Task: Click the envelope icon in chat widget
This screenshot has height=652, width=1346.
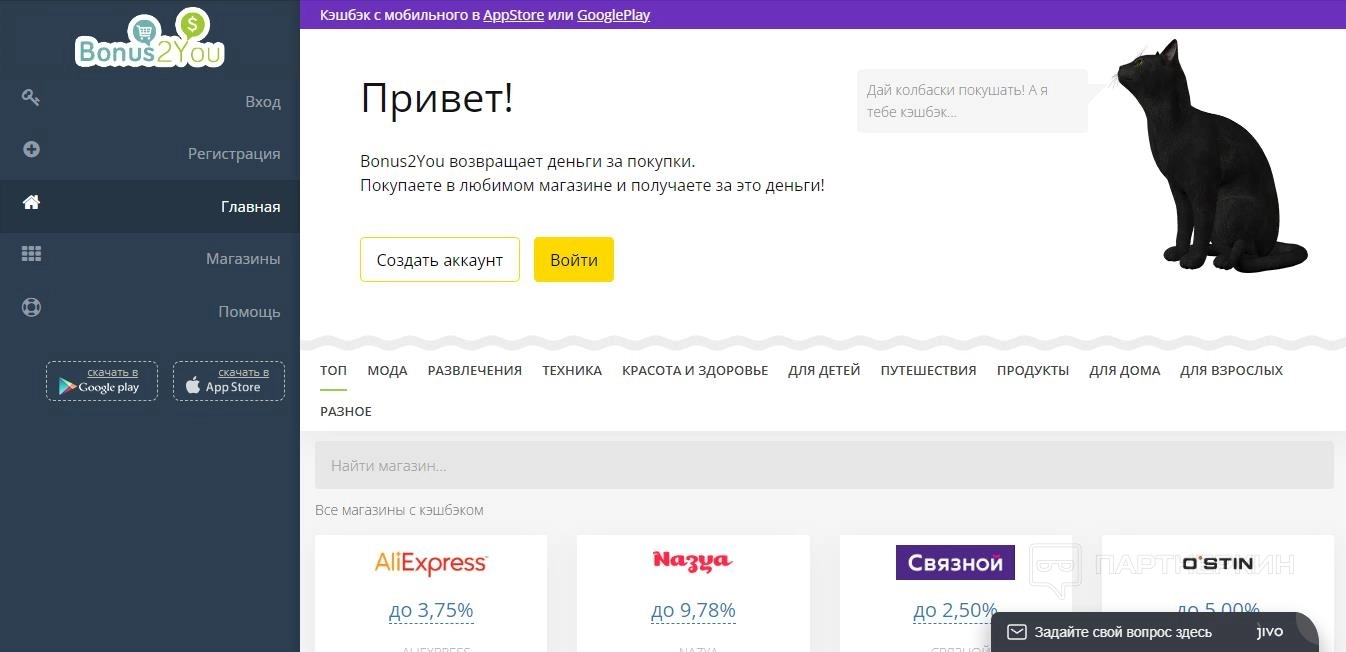Action: [x=1016, y=632]
